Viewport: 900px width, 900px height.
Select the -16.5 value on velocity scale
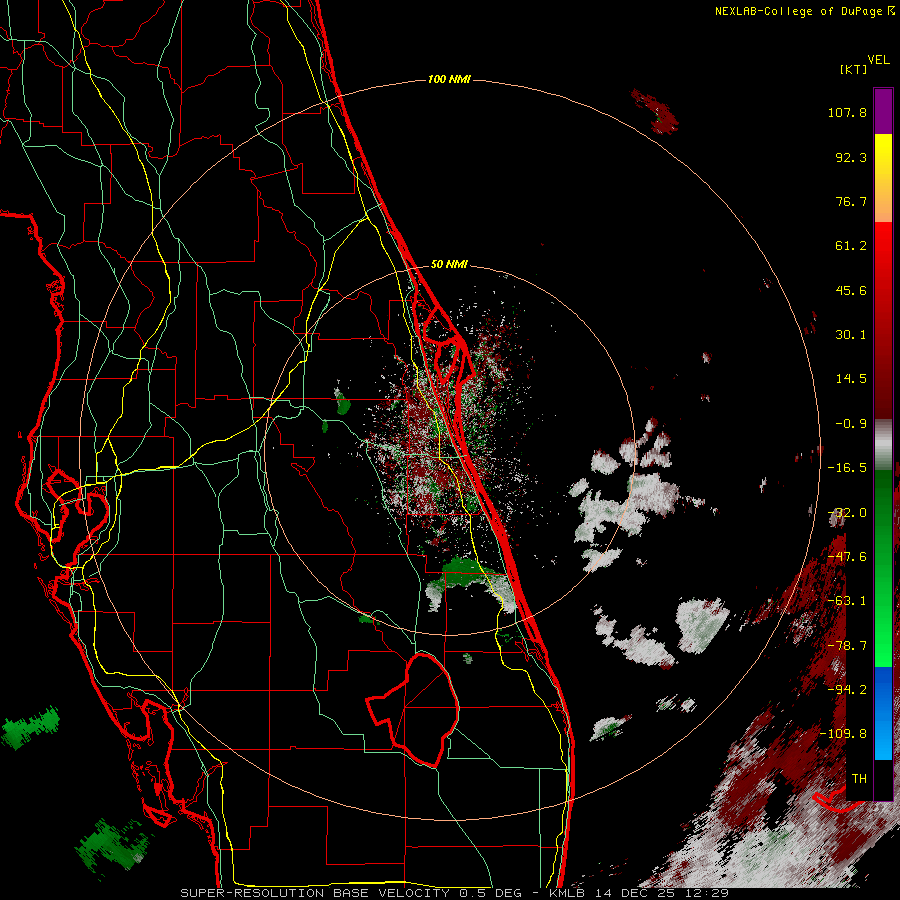[847, 468]
